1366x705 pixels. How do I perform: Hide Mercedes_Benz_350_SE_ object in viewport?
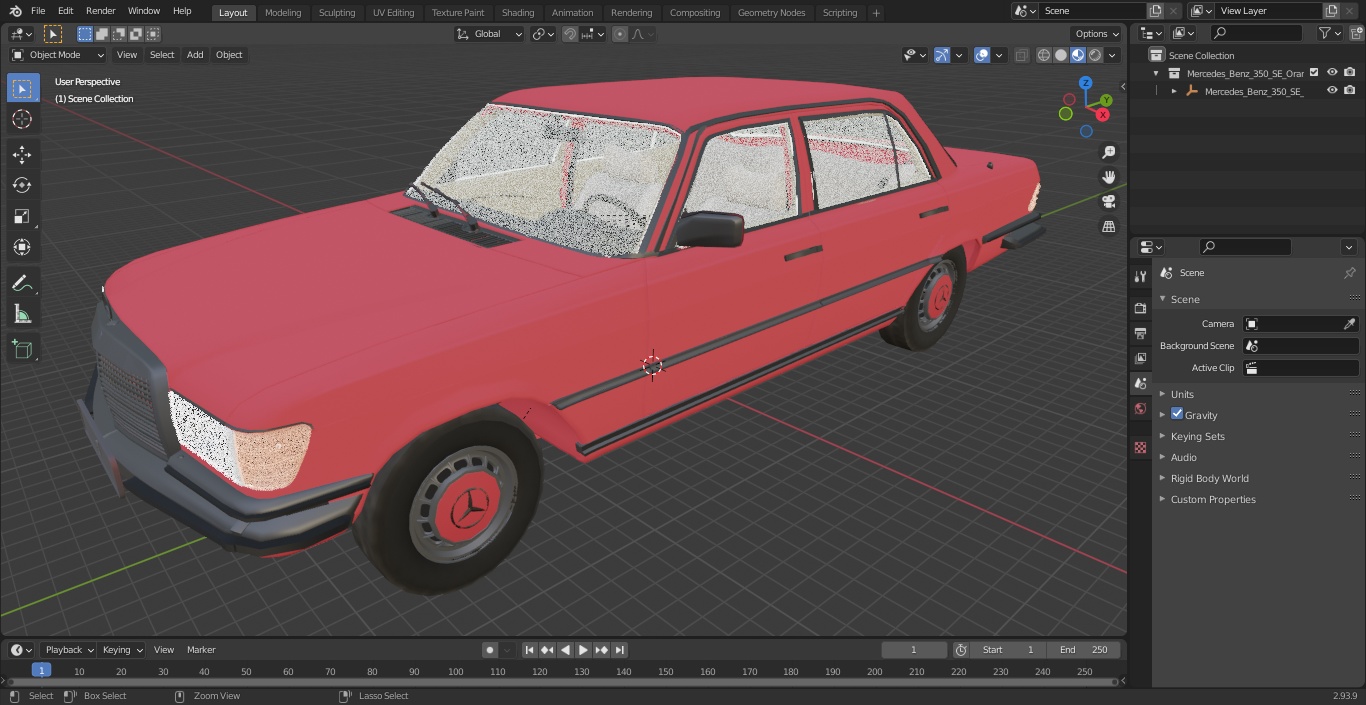point(1332,91)
